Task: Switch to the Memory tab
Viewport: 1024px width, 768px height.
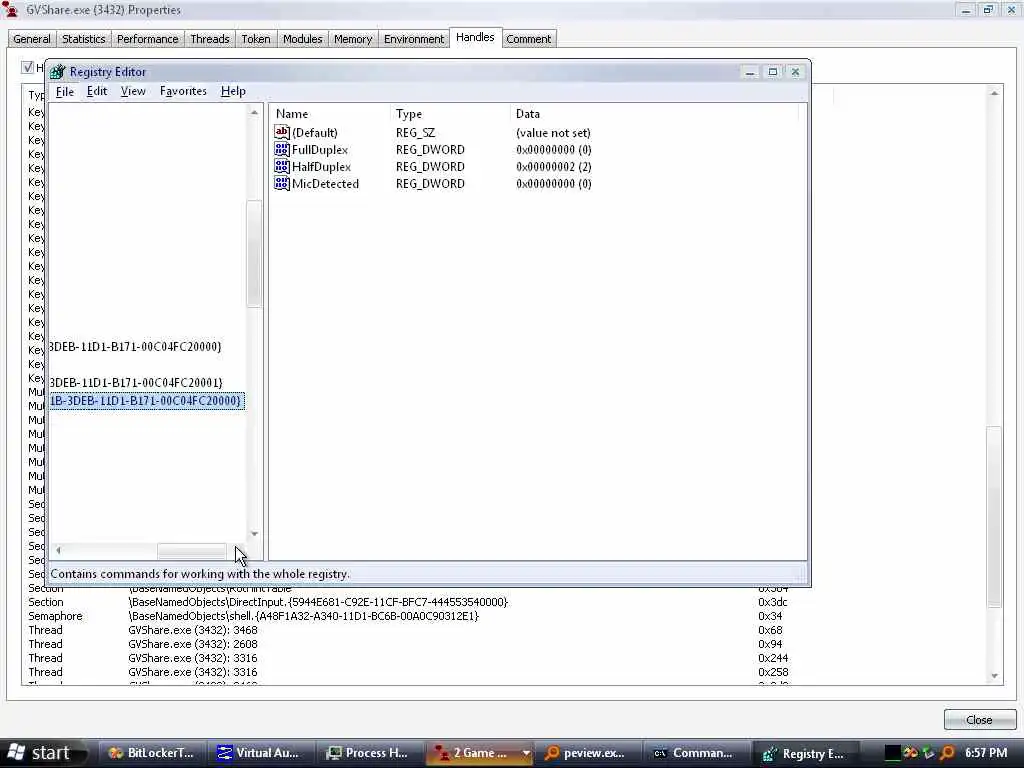Action: pyautogui.click(x=353, y=39)
